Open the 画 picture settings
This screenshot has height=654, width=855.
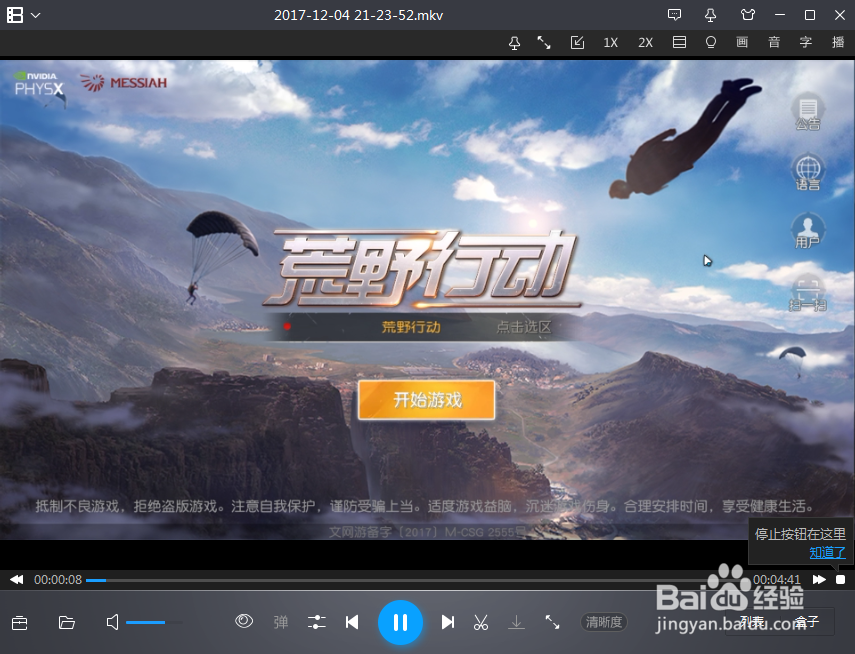[x=742, y=43]
